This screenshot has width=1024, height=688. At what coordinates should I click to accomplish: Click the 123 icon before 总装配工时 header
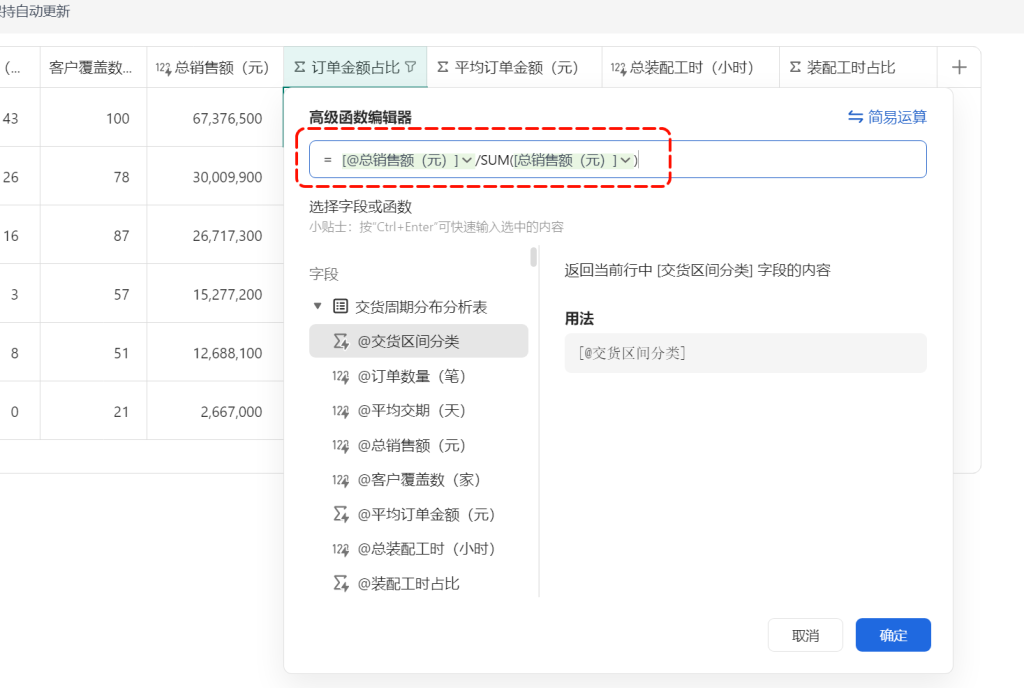[x=618, y=68]
